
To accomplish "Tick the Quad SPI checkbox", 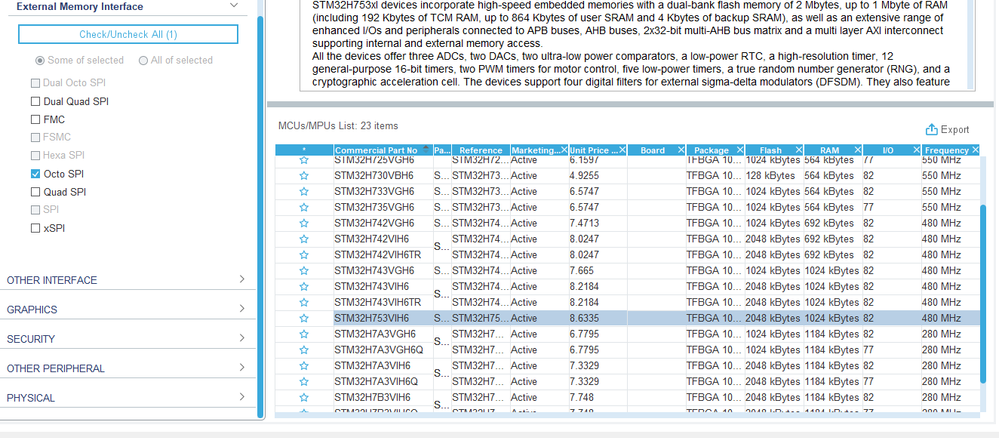I will point(36,192).
